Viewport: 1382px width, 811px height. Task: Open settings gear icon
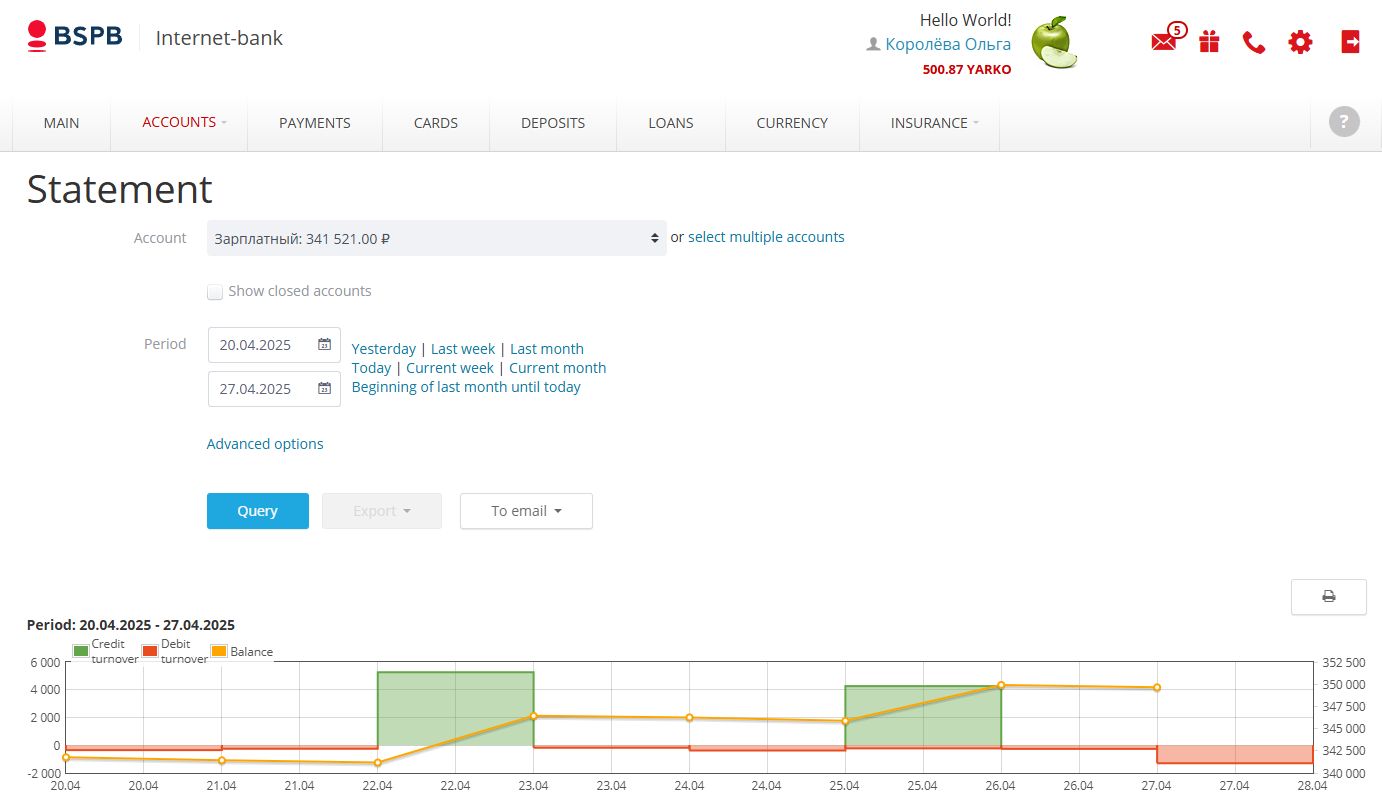click(1300, 42)
